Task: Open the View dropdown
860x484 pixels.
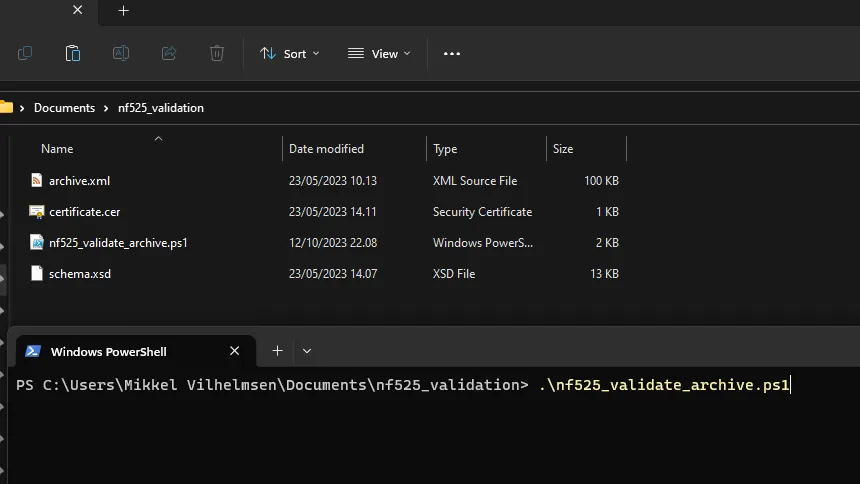Action: point(379,54)
